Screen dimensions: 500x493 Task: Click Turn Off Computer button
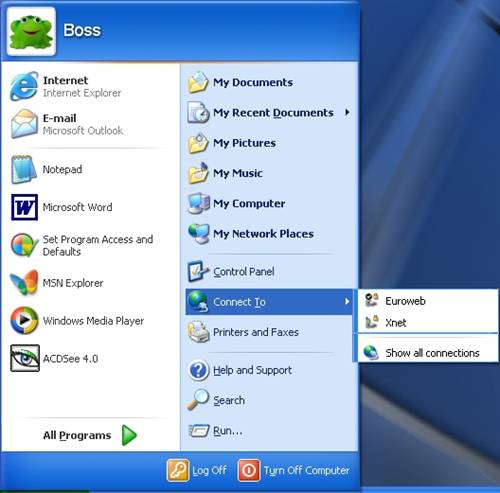pos(294,470)
